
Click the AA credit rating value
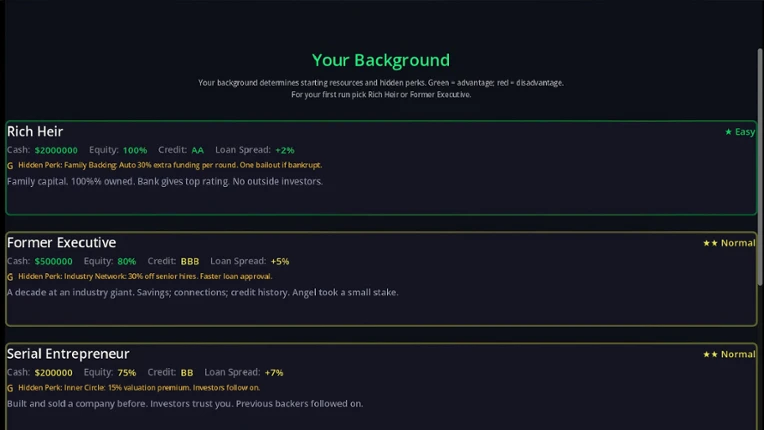(197, 150)
